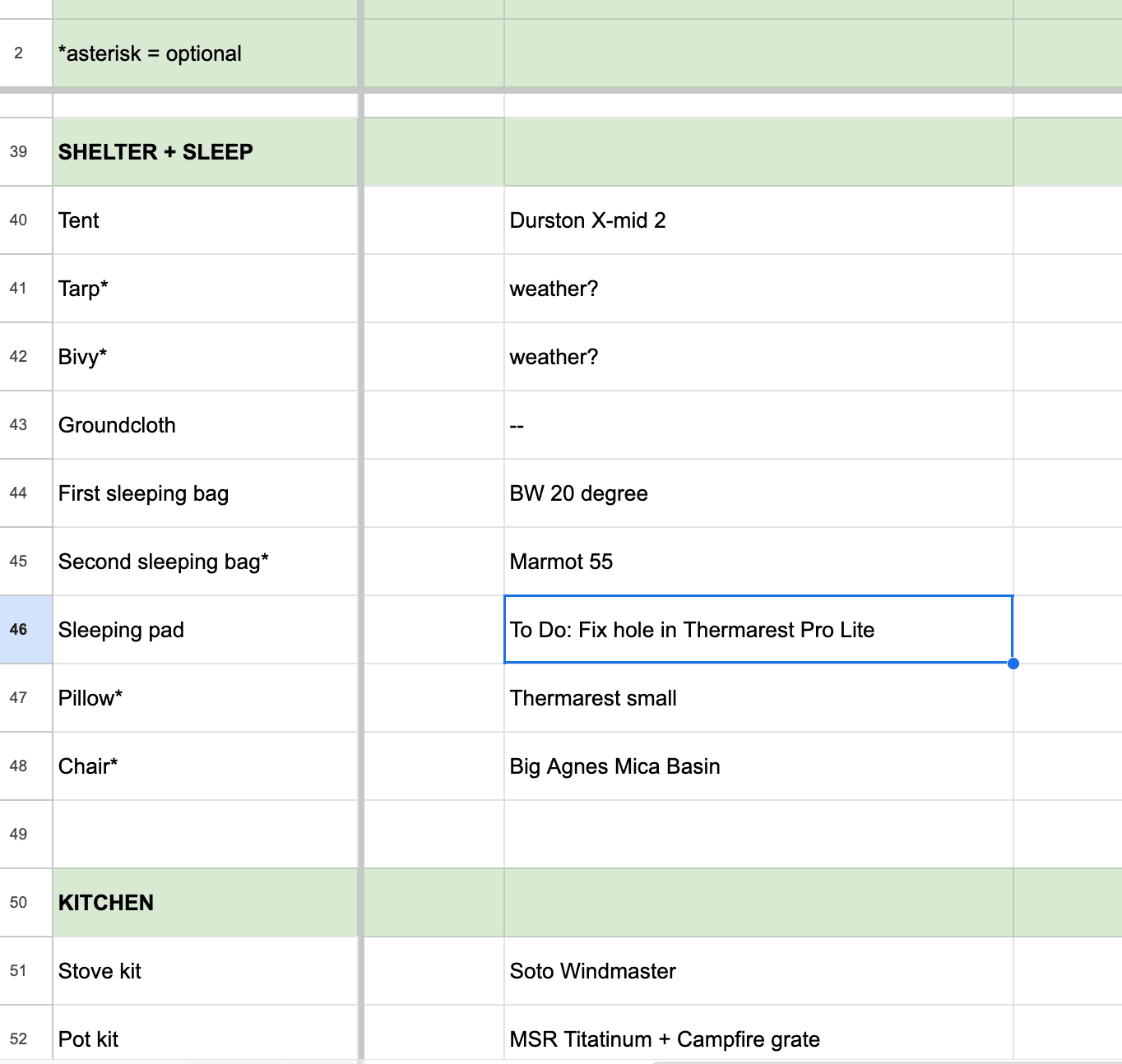Click the Big Agnes Mica Basin cell

(x=758, y=766)
